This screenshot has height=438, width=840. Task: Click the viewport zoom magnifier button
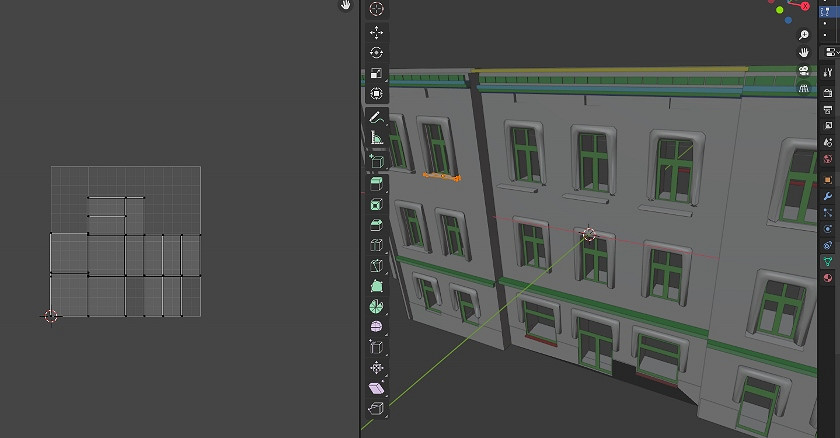(804, 35)
